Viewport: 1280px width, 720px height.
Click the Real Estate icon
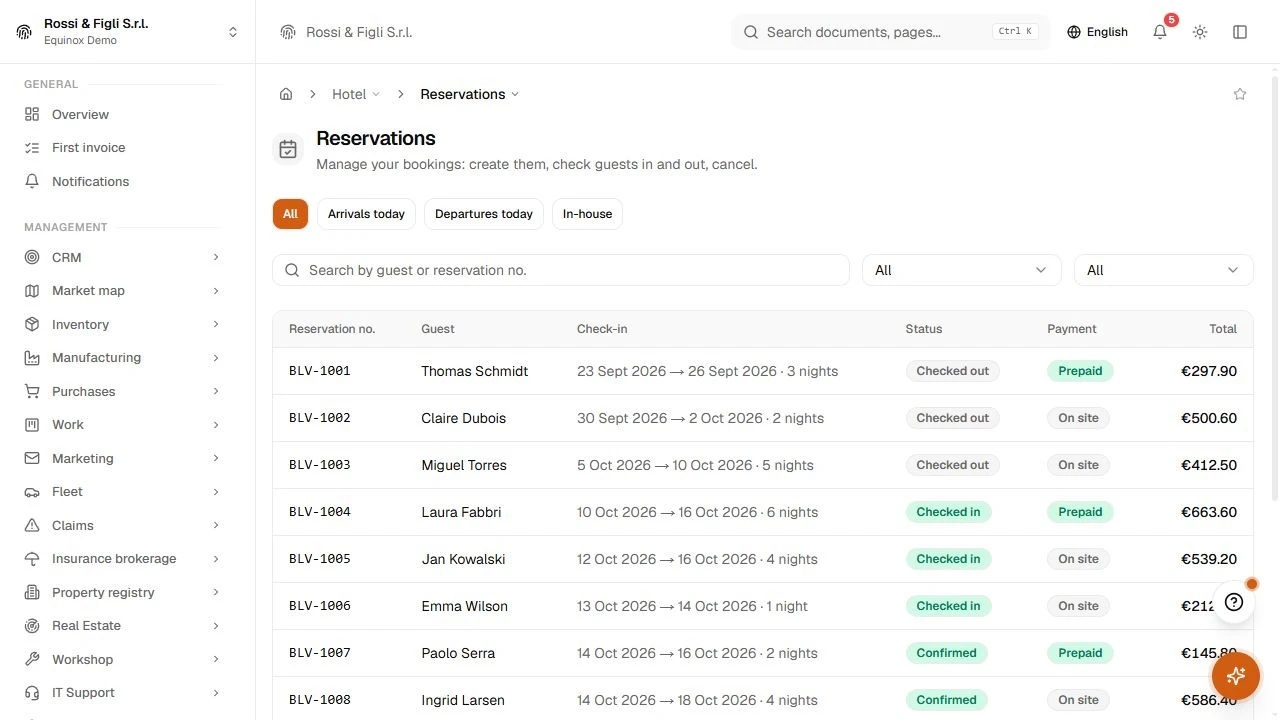[x=32, y=626]
